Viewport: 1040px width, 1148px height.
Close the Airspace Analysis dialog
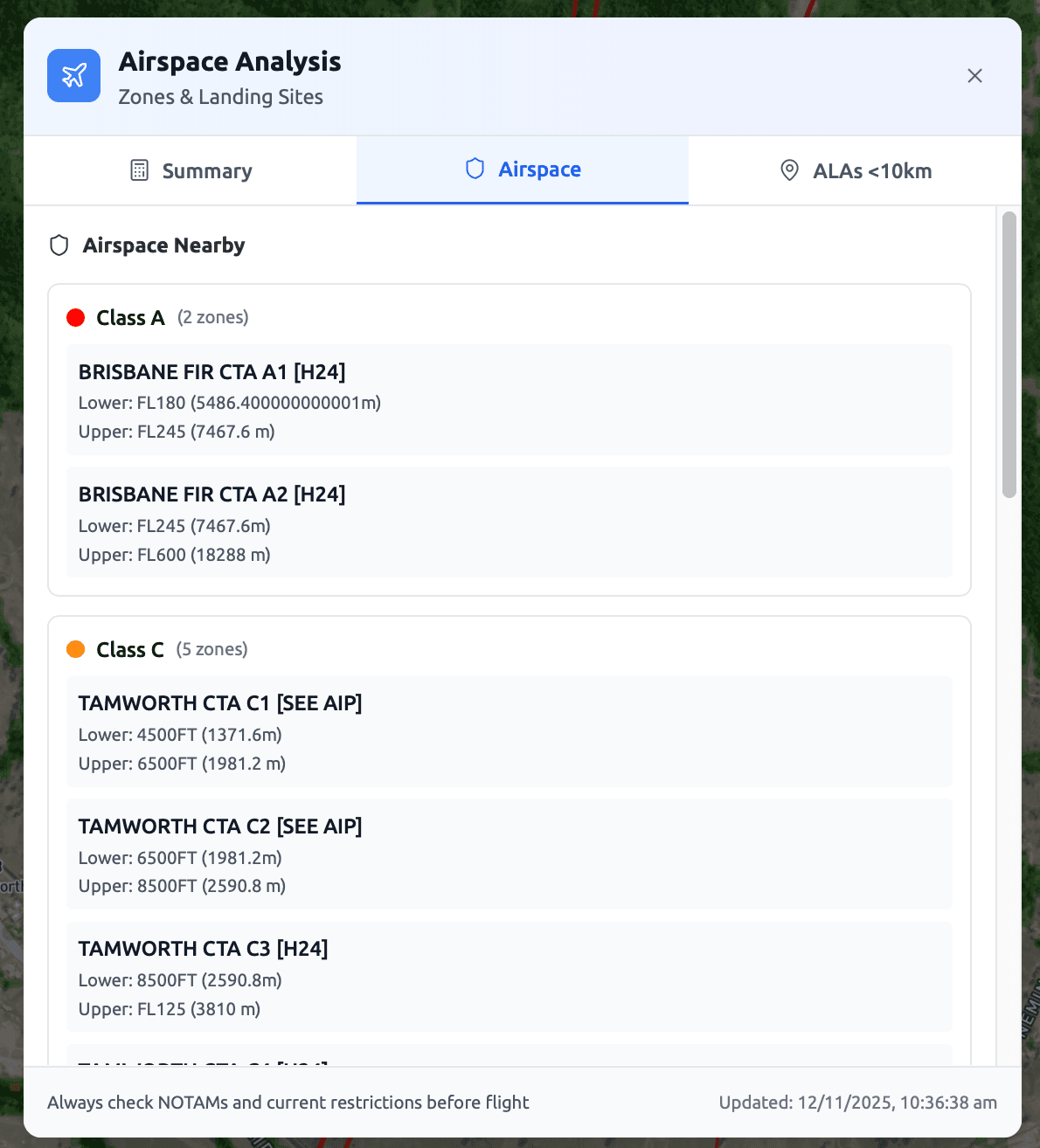974,76
